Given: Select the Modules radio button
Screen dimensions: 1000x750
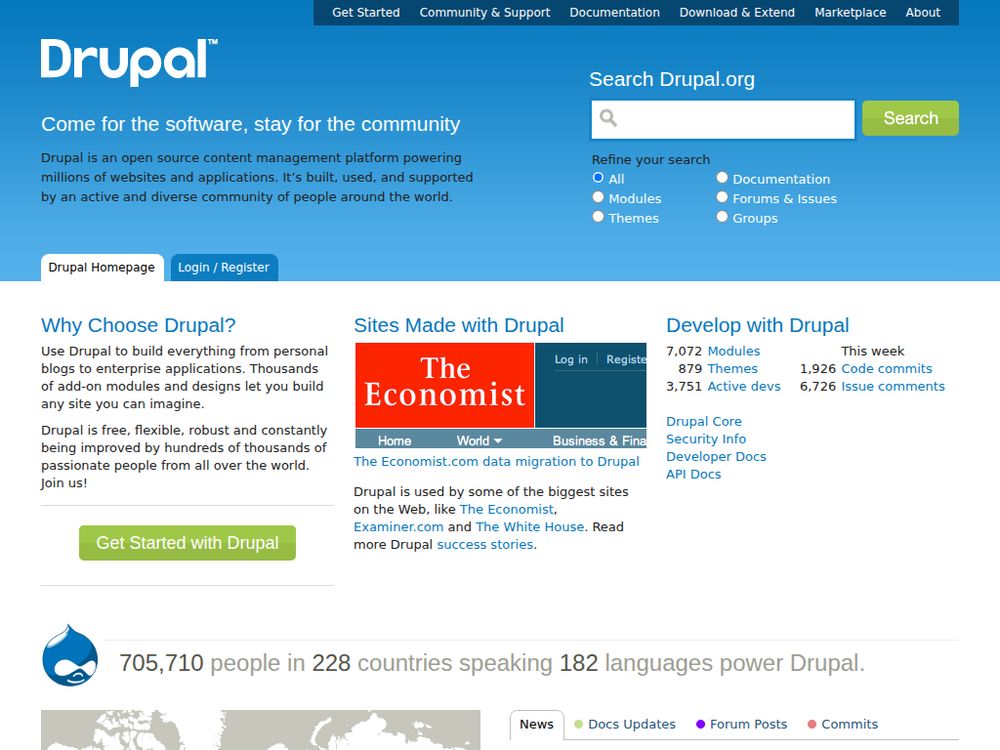Looking at the screenshot, I should pyautogui.click(x=598, y=197).
